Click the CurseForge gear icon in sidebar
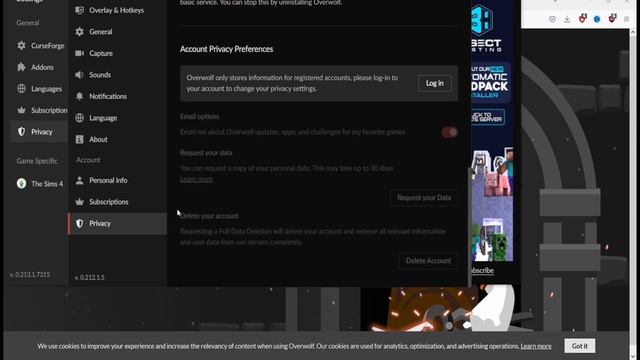The width and height of the screenshot is (640, 360). tap(21, 46)
